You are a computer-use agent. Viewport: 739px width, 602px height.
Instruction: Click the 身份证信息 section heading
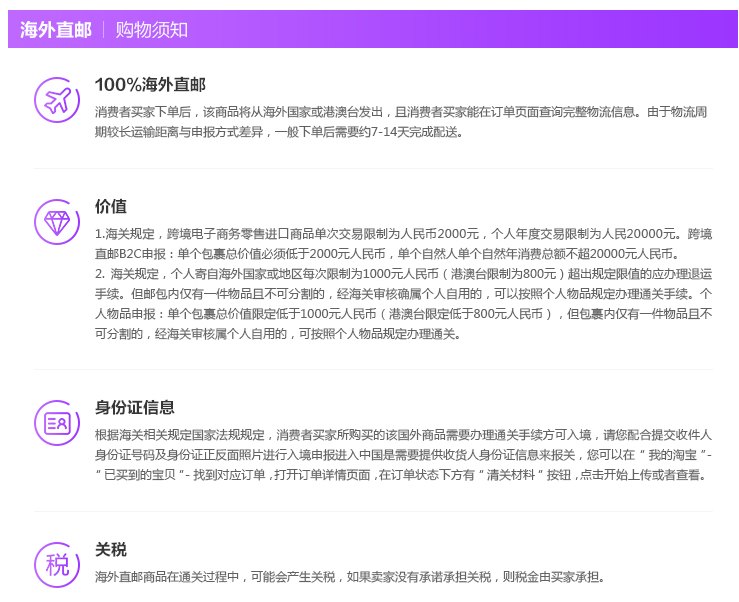pyautogui.click(x=135, y=407)
